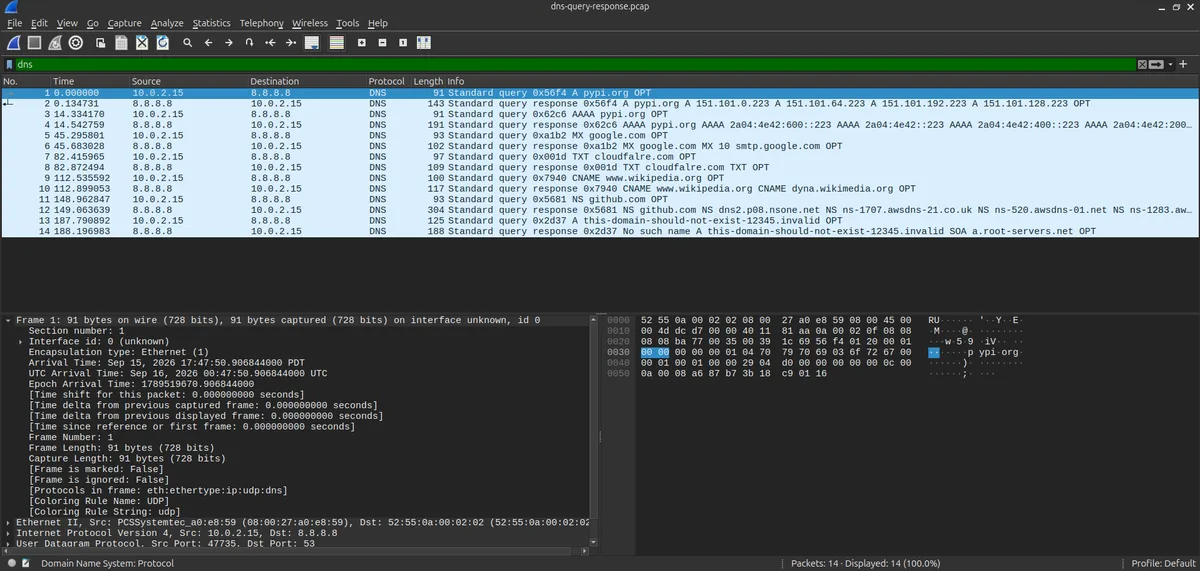Open display filter bookmarks icon
The height and width of the screenshot is (571, 1200).
(10, 64)
